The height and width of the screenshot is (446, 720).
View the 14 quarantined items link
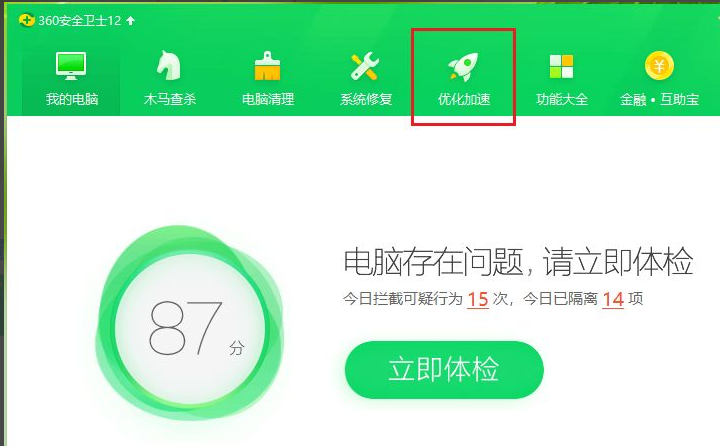coord(613,299)
